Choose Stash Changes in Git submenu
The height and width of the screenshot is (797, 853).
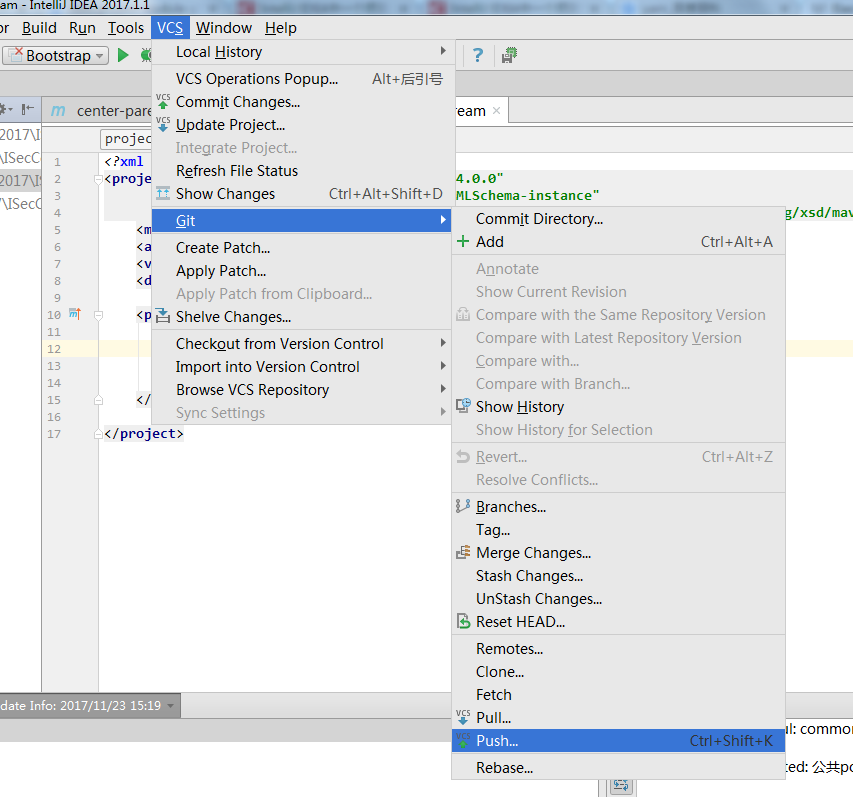point(618,576)
